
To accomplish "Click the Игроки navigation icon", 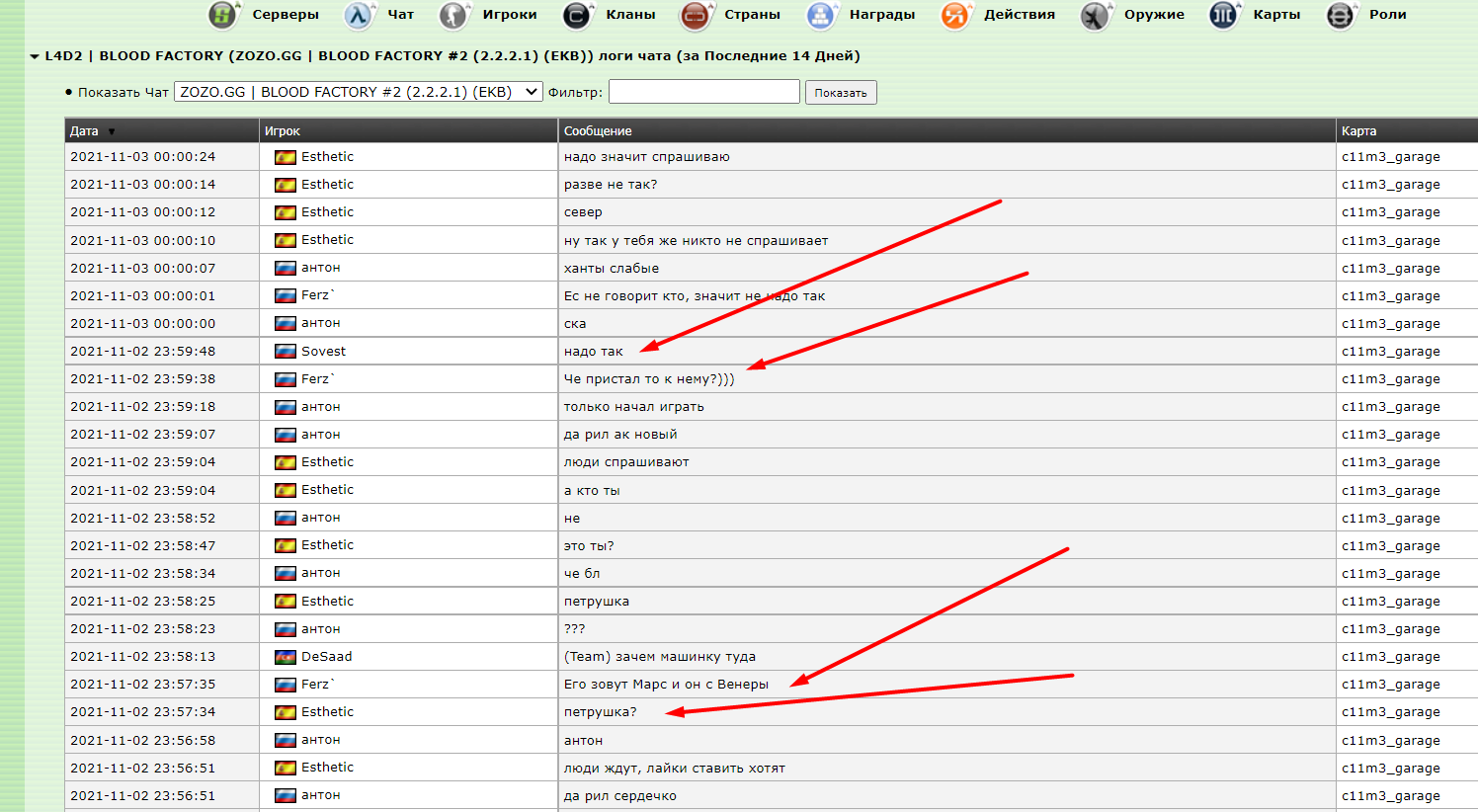I will point(454,15).
